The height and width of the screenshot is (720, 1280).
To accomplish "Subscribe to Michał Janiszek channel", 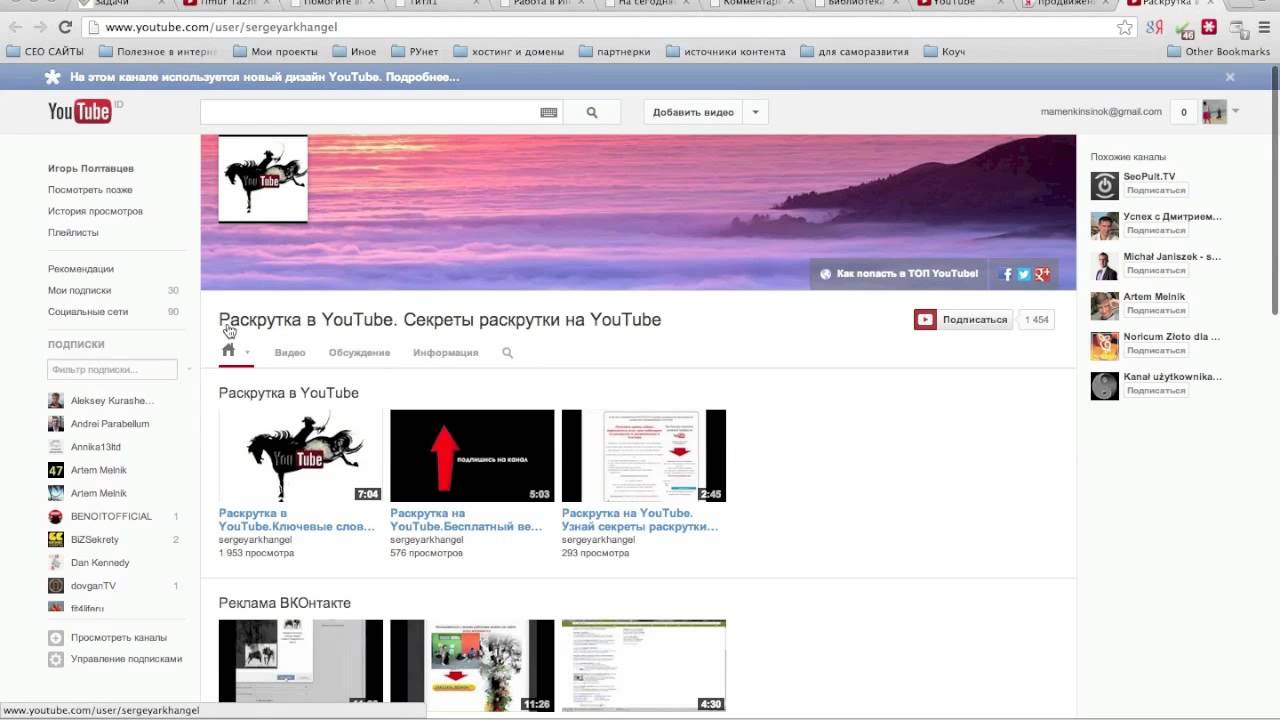I will point(1156,270).
